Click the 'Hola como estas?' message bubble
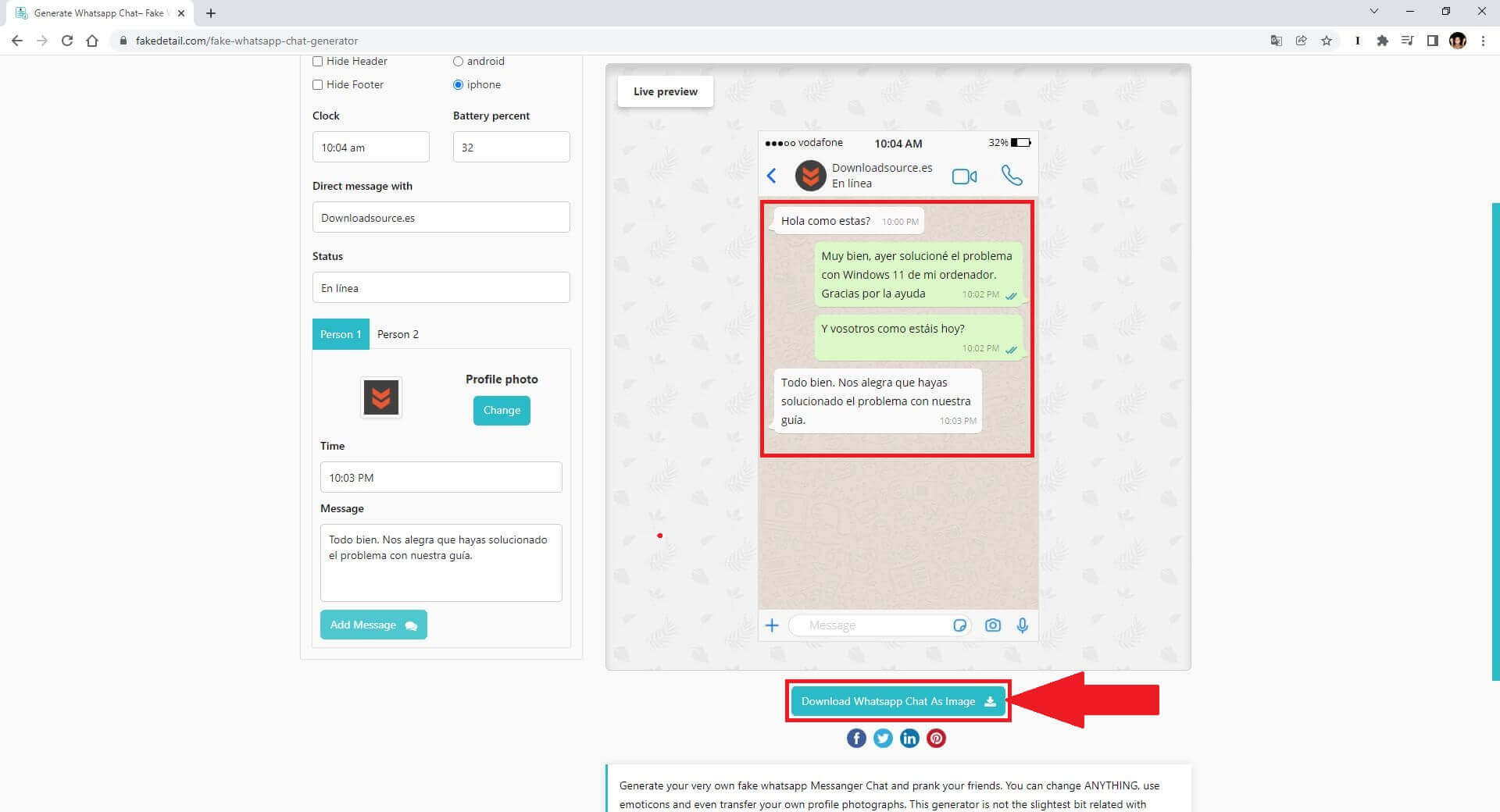The image size is (1500, 812). point(848,221)
